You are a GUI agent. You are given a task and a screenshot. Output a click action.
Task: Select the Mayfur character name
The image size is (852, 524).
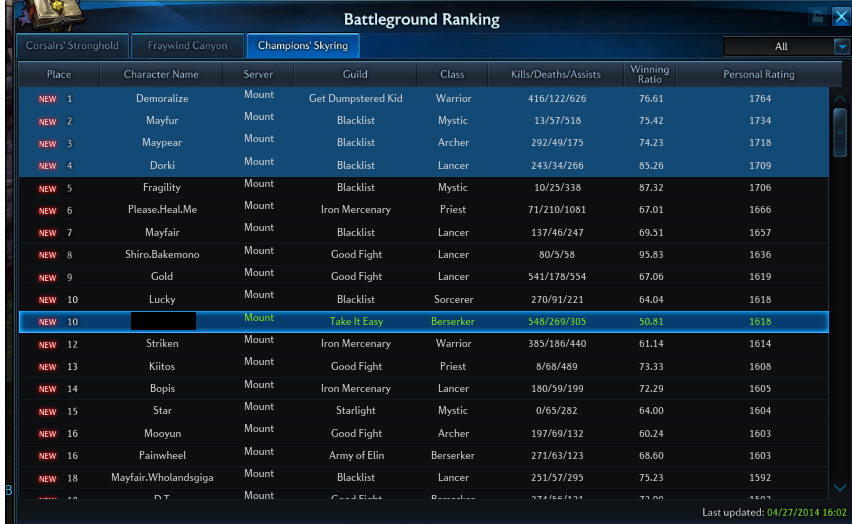162,121
